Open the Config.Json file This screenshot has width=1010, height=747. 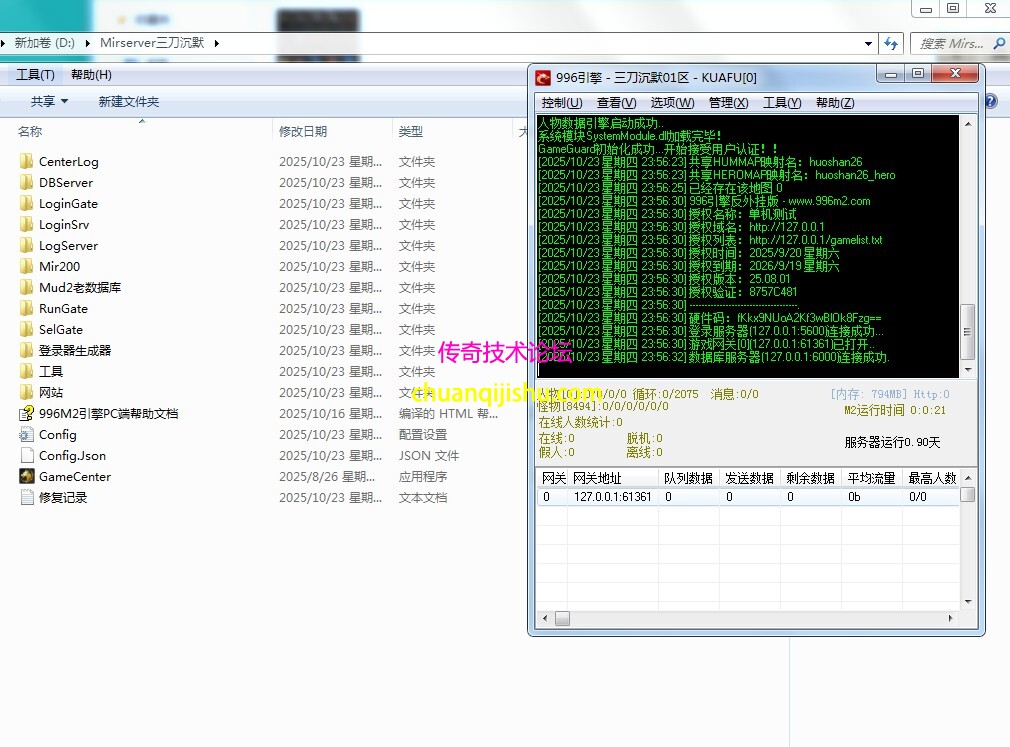point(73,455)
